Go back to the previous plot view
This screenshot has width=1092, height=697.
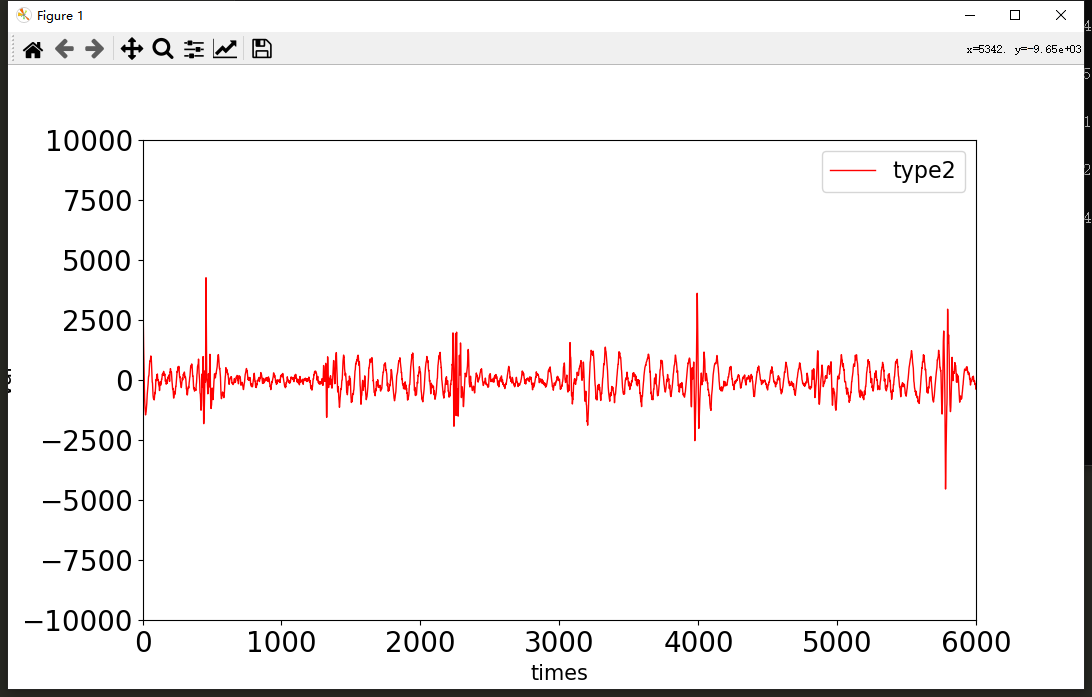click(x=64, y=49)
